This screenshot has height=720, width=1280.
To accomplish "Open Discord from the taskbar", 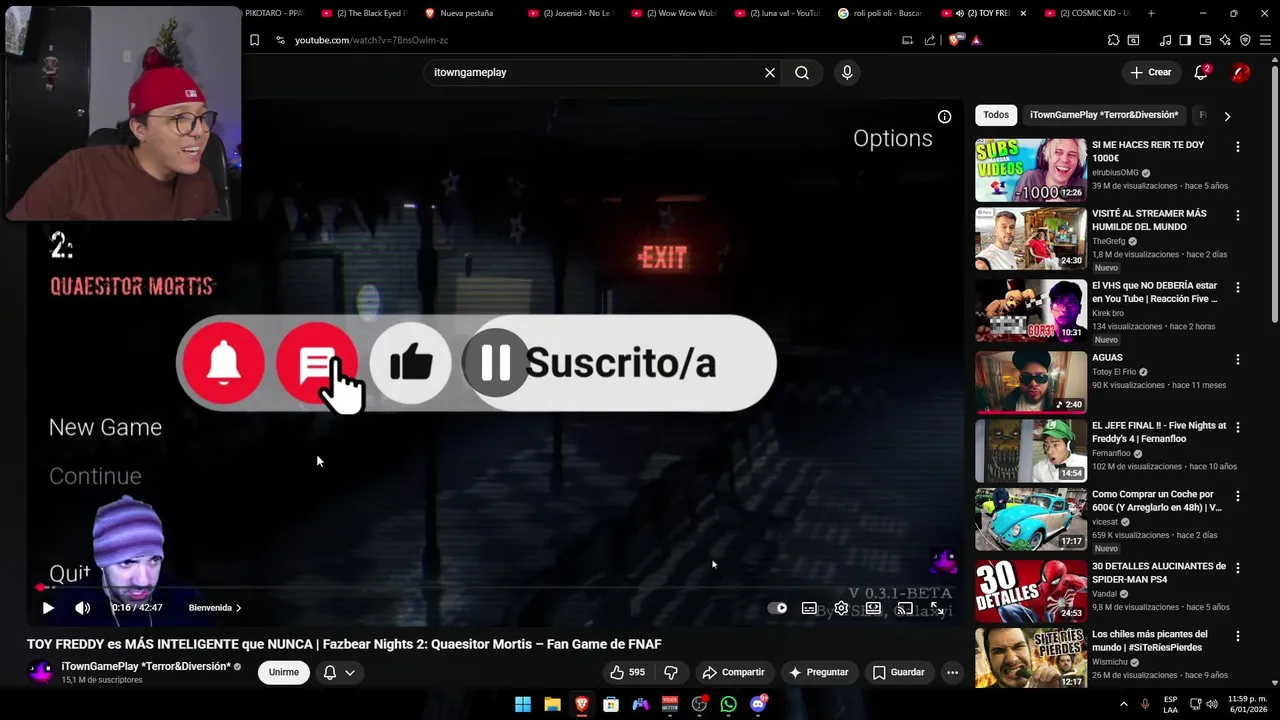I will [758, 704].
